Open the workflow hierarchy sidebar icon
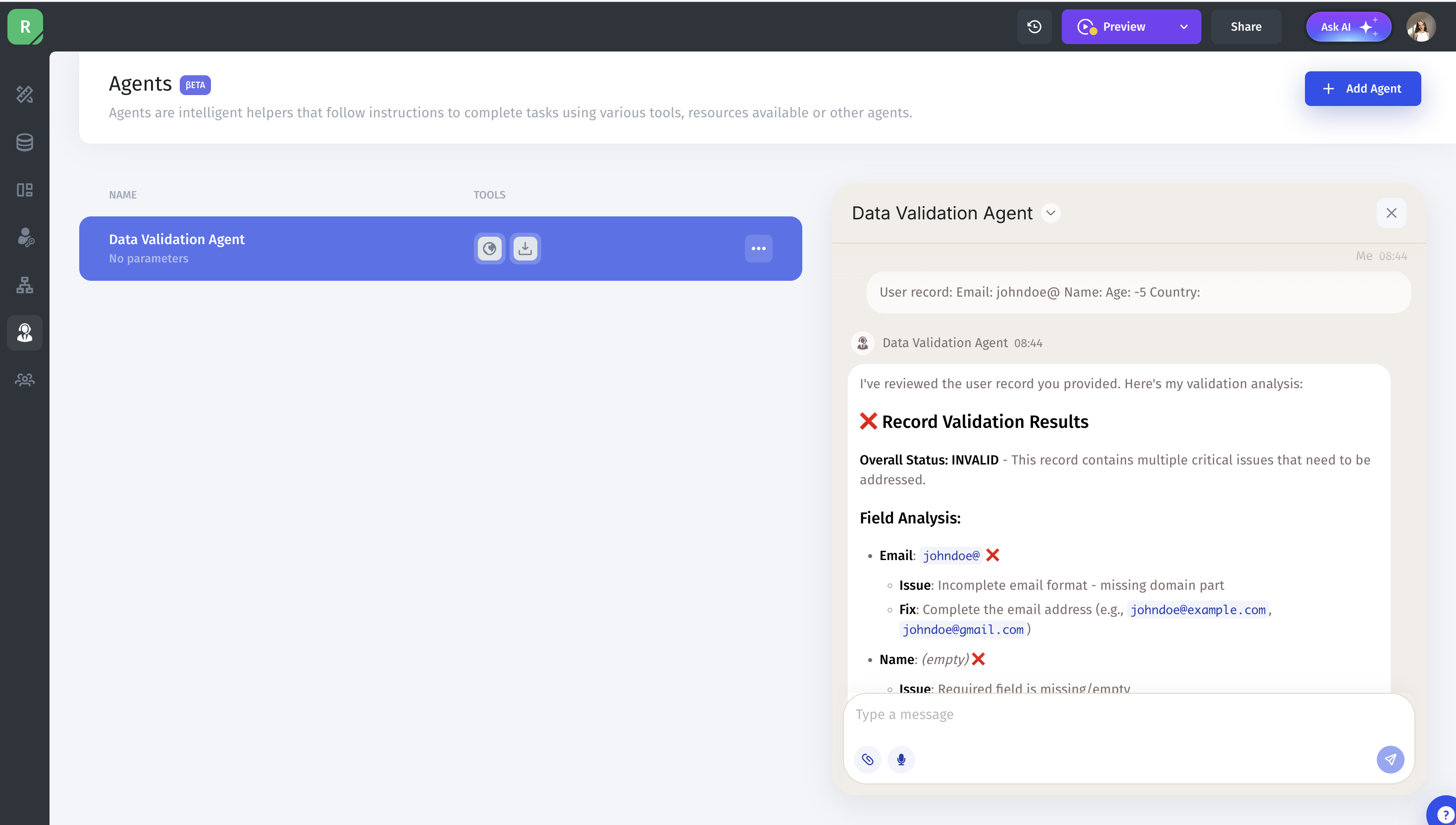Image resolution: width=1456 pixels, height=825 pixels. (24, 285)
